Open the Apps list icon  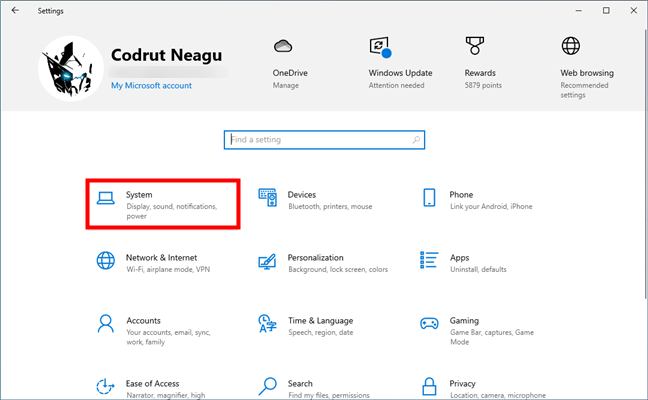(429, 260)
